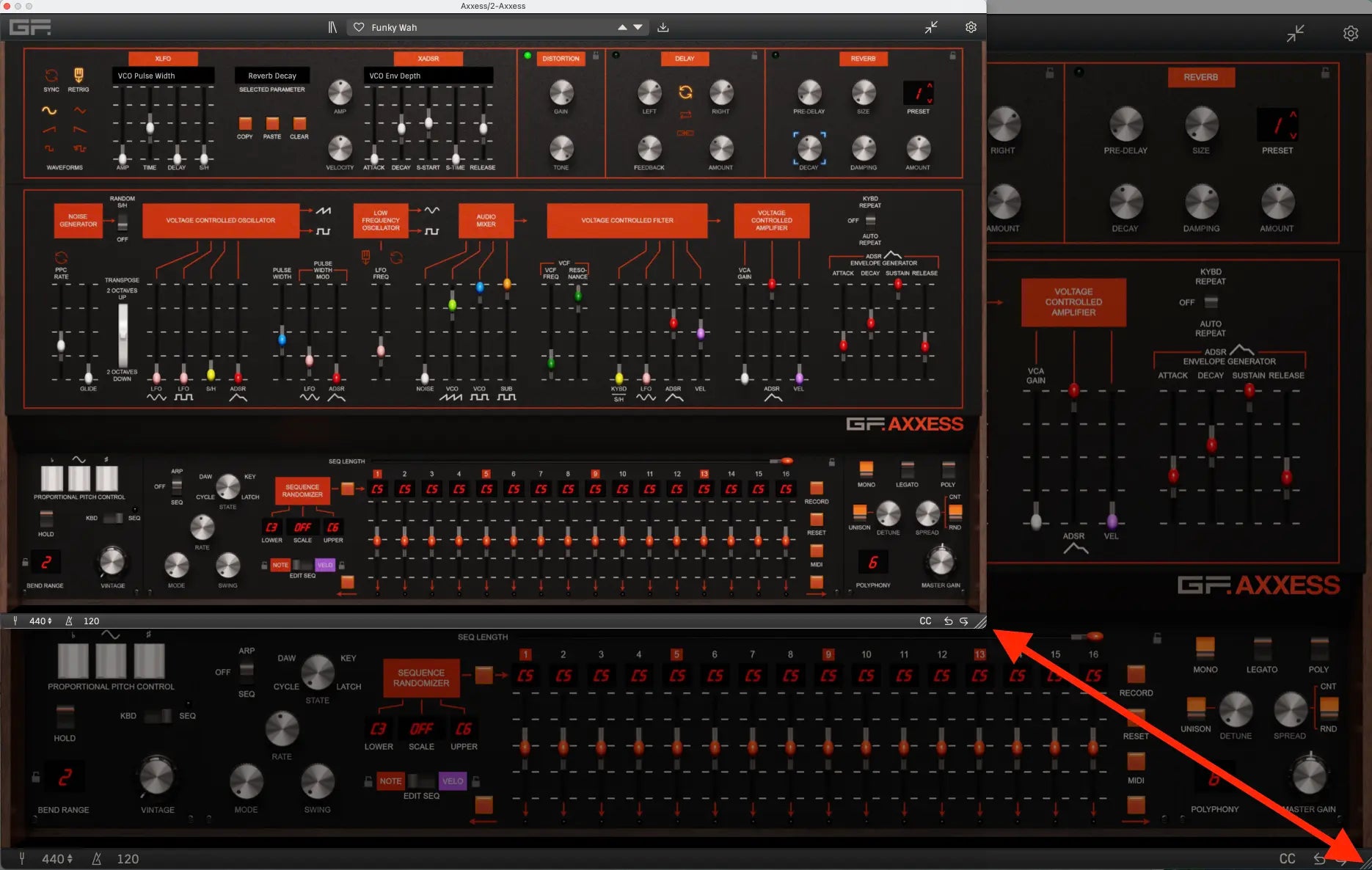Select next preset with down arrow

638,27
